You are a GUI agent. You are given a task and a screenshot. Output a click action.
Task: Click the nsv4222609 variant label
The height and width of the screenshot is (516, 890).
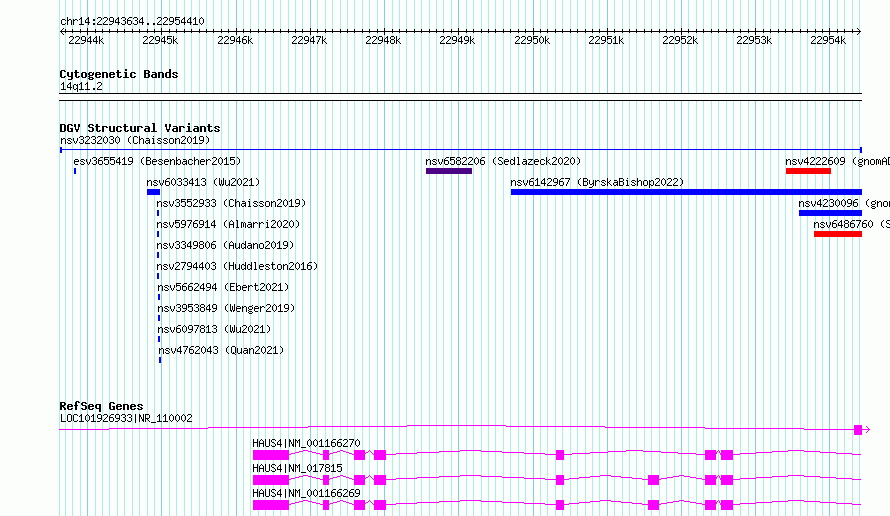click(838, 161)
